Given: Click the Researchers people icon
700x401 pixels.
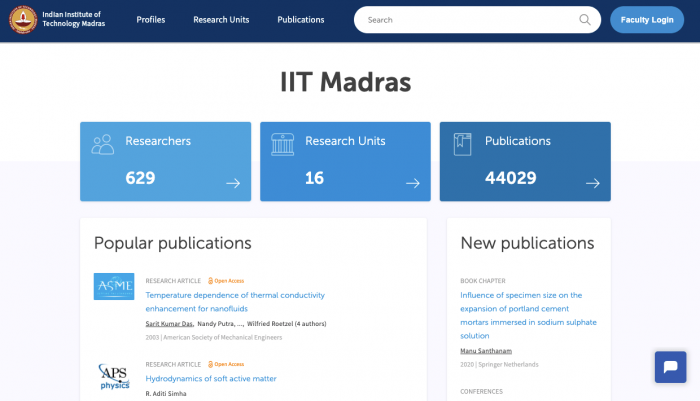Looking at the screenshot, I should pos(103,144).
